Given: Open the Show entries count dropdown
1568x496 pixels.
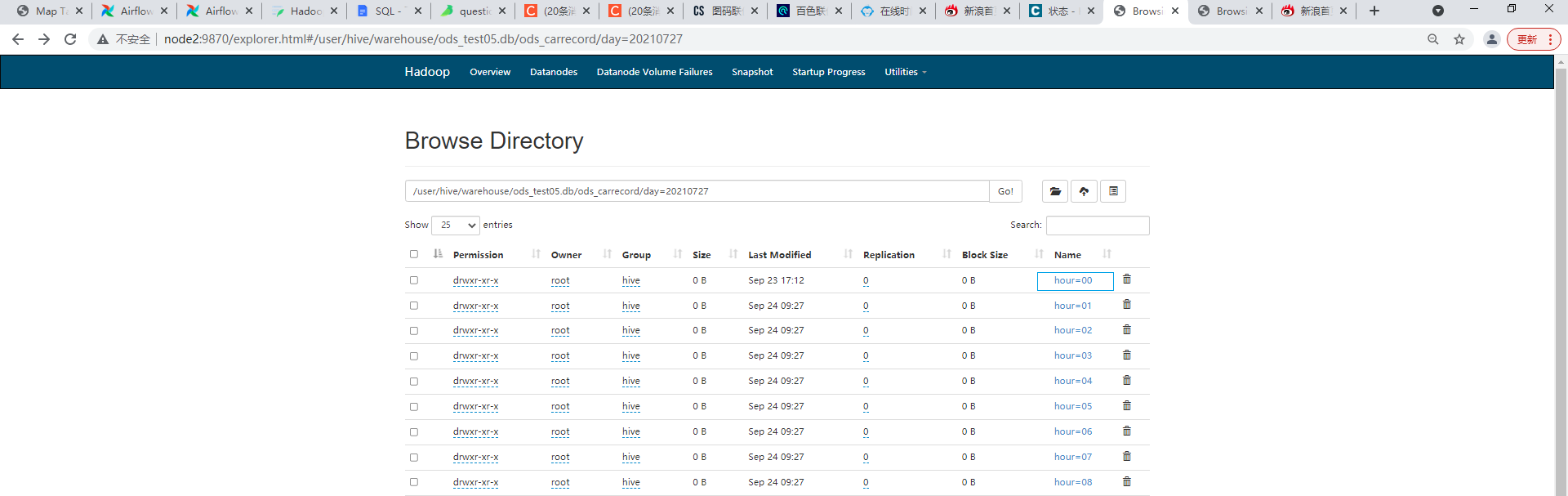Looking at the screenshot, I should pyautogui.click(x=456, y=225).
